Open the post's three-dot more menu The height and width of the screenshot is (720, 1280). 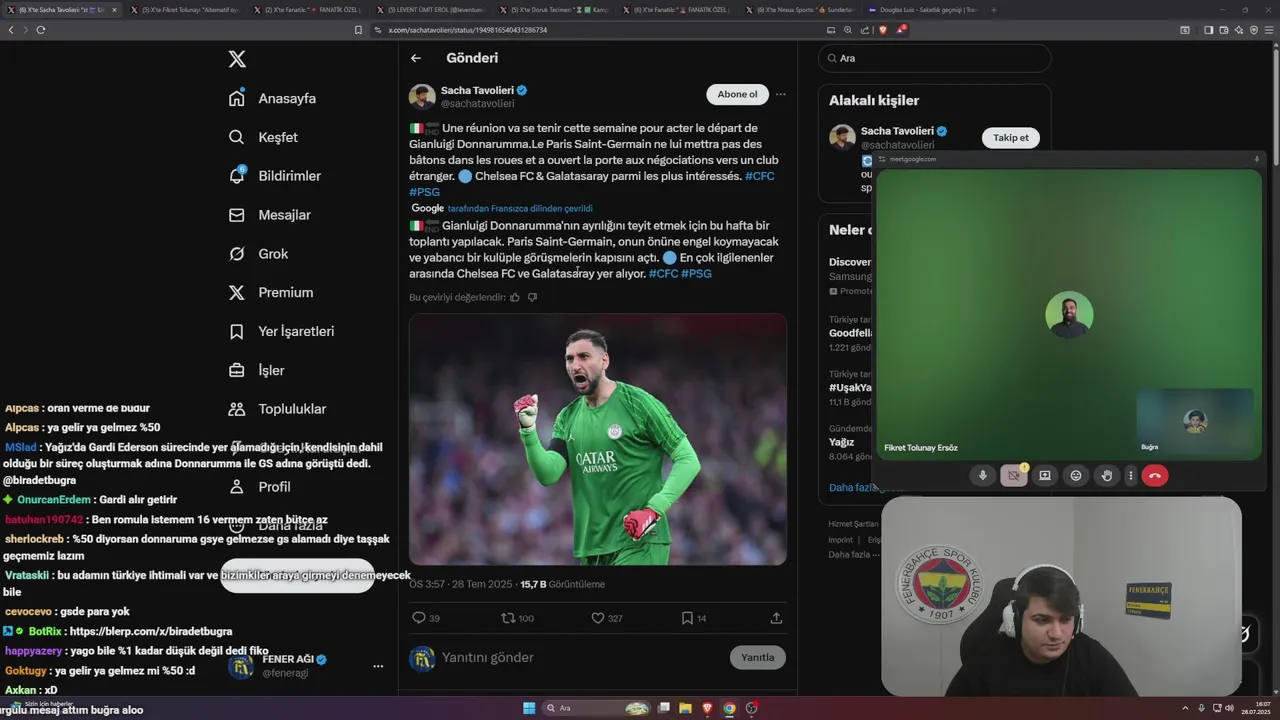click(x=781, y=94)
